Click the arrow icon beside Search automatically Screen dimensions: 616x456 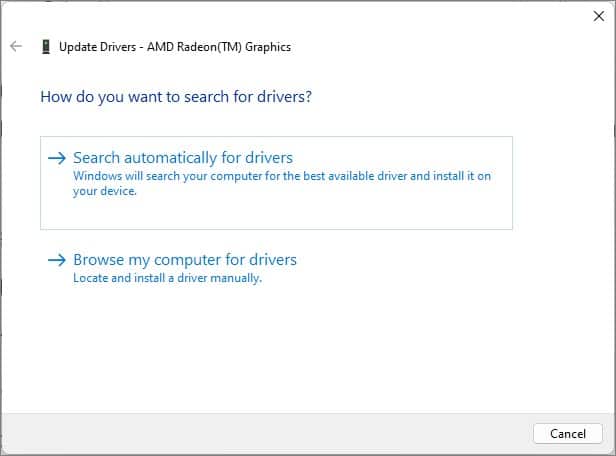pyautogui.click(x=57, y=158)
